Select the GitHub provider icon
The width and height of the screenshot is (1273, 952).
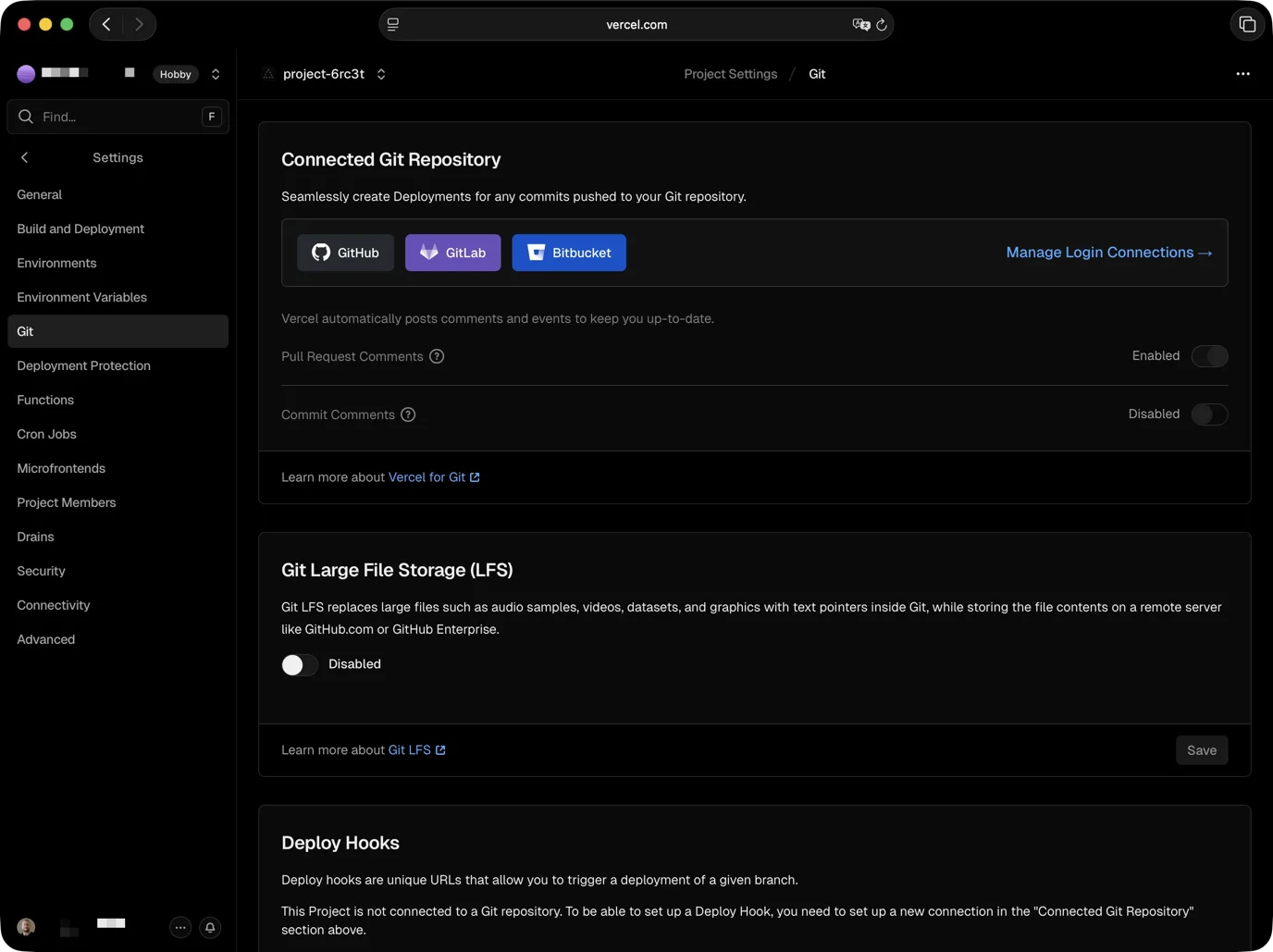321,252
